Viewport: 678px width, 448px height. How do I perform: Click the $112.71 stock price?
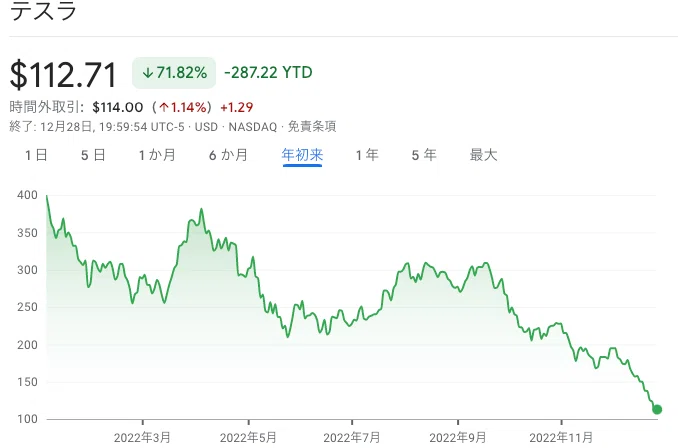[x=63, y=75]
